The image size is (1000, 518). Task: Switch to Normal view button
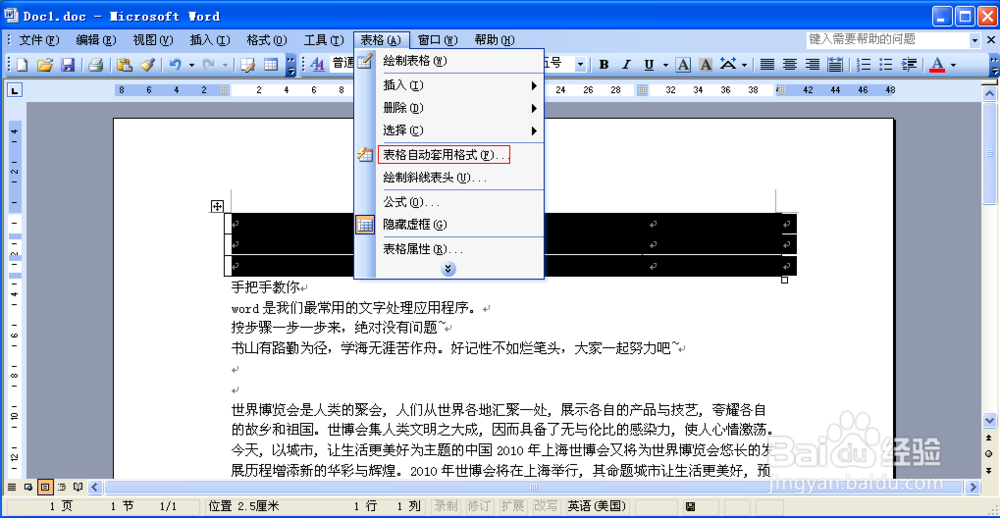(11, 487)
